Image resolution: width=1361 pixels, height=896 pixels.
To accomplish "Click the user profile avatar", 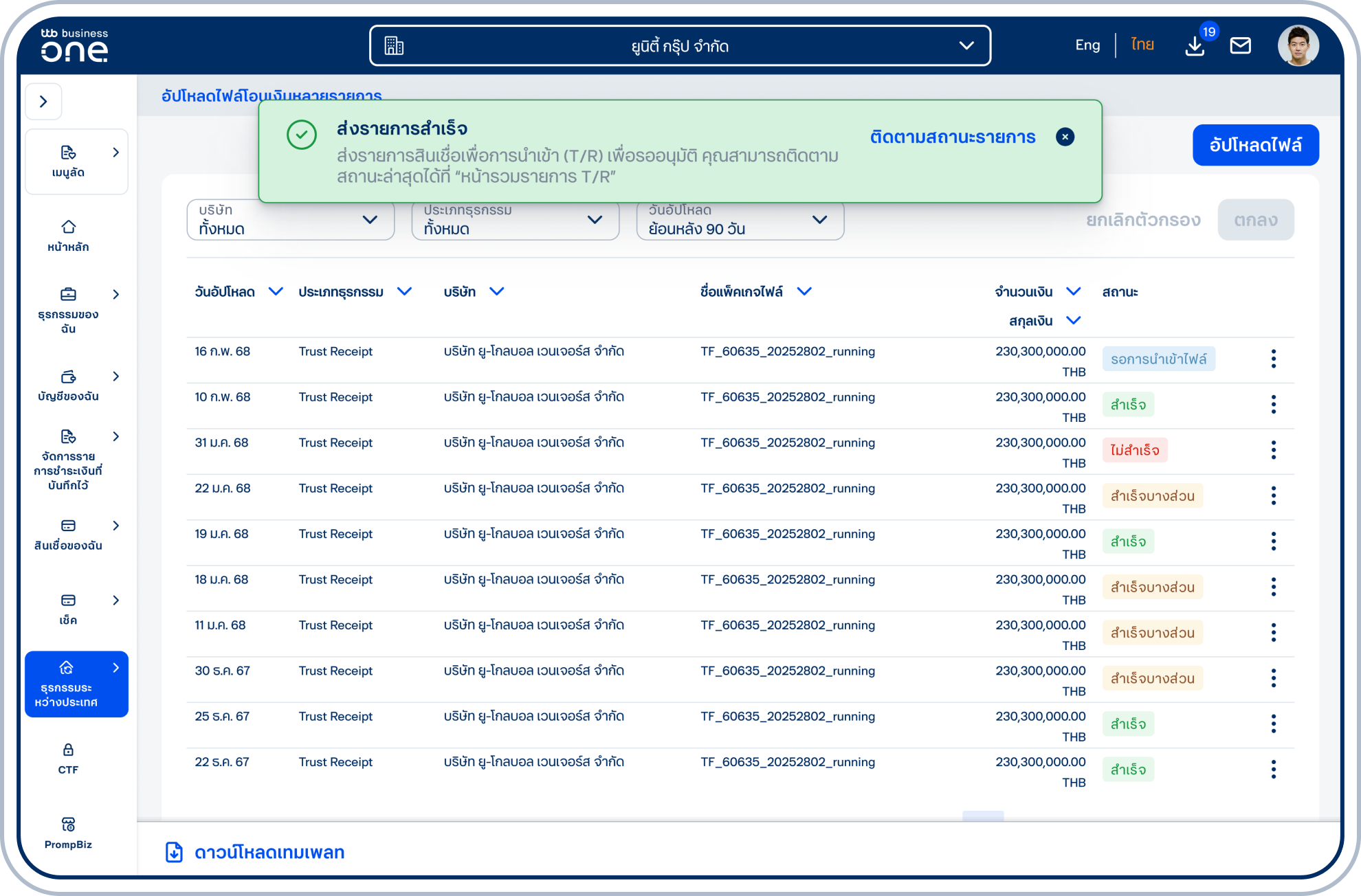I will pyautogui.click(x=1298, y=46).
